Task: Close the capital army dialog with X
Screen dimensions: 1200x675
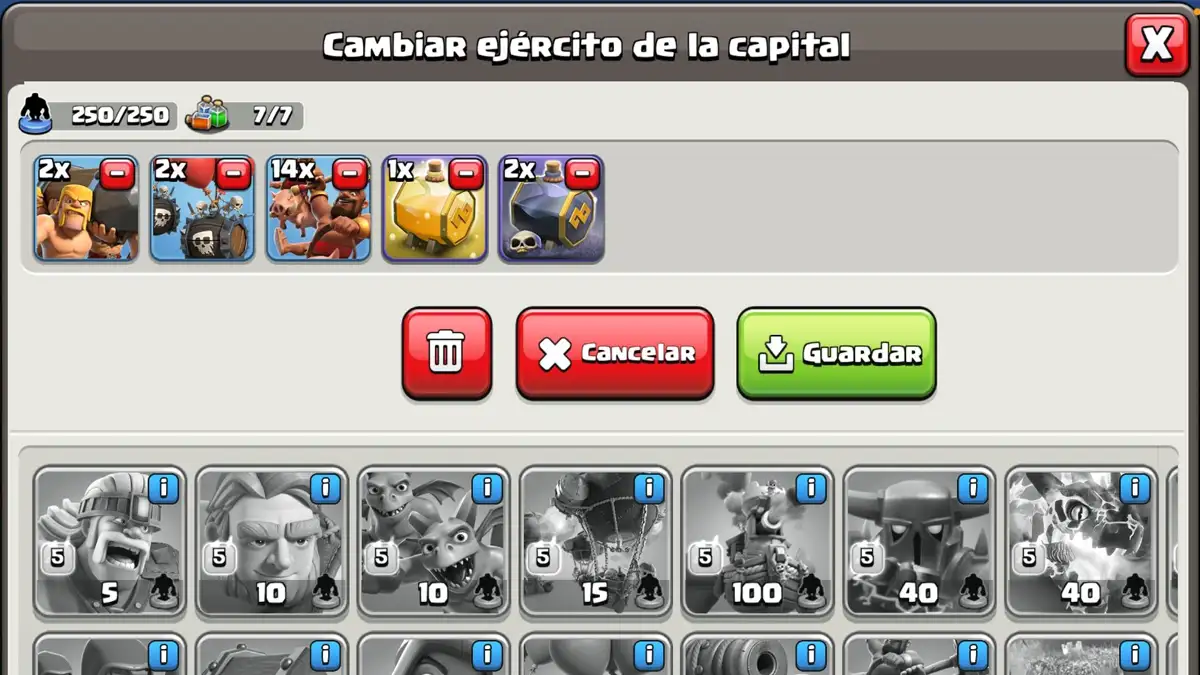Action: pyautogui.click(x=1157, y=44)
